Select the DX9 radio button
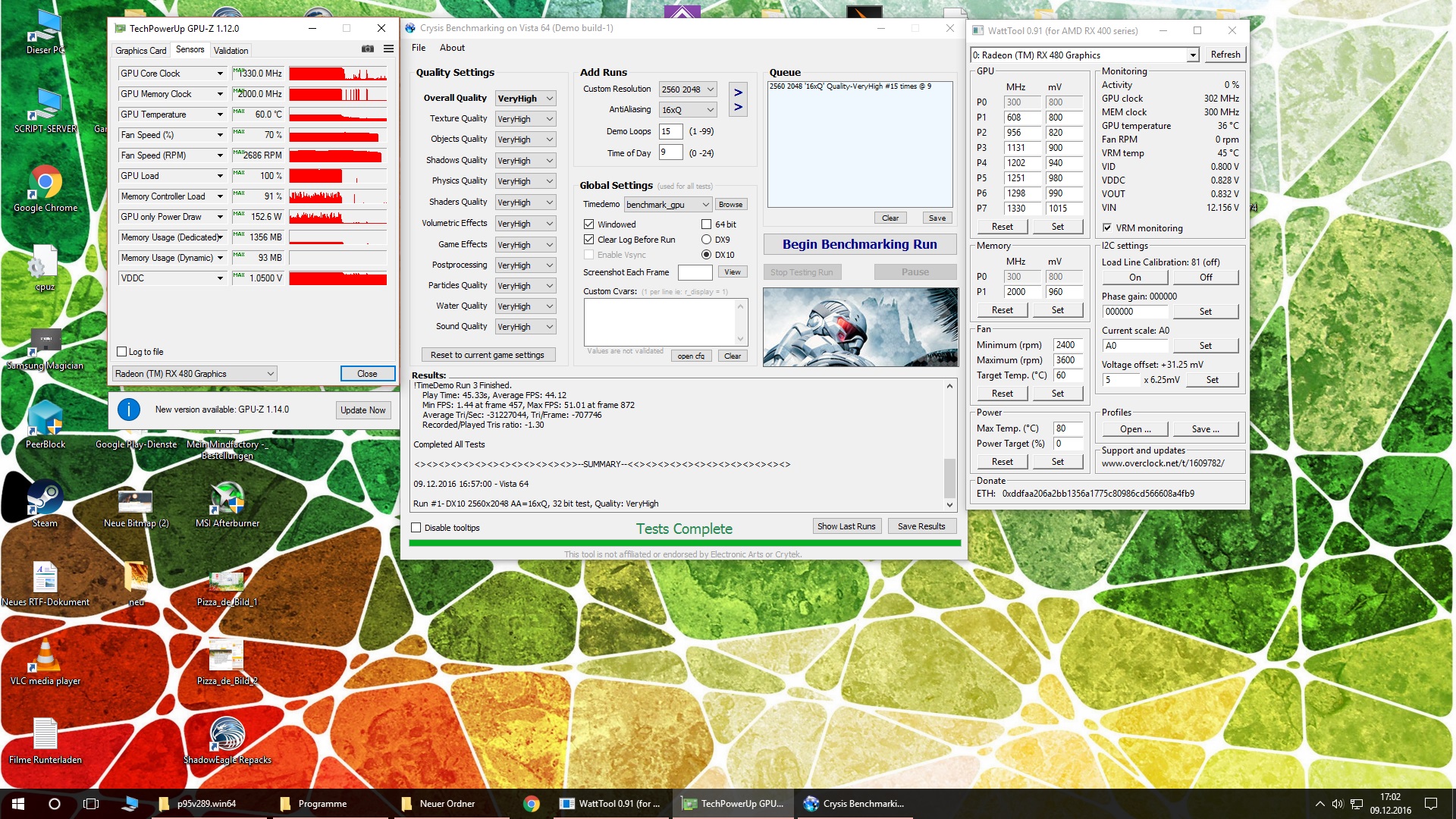 [706, 240]
